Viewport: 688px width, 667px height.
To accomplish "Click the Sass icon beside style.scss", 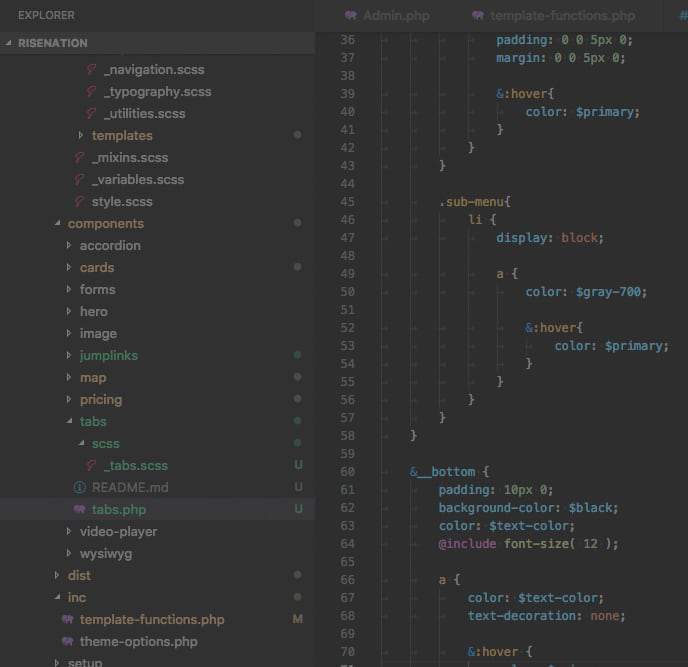I will 79,201.
